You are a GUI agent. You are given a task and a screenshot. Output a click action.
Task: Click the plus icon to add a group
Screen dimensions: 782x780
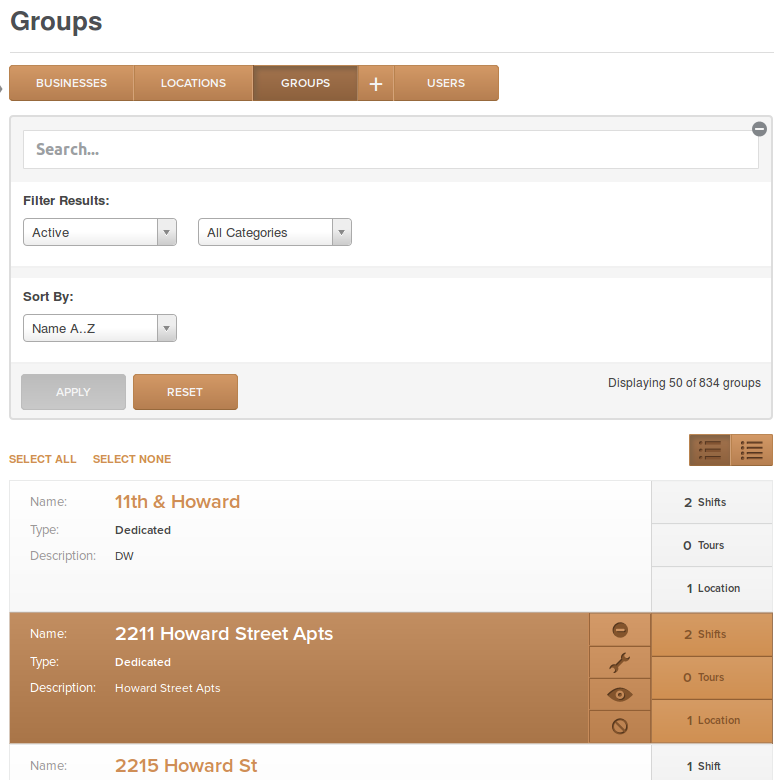[376, 83]
